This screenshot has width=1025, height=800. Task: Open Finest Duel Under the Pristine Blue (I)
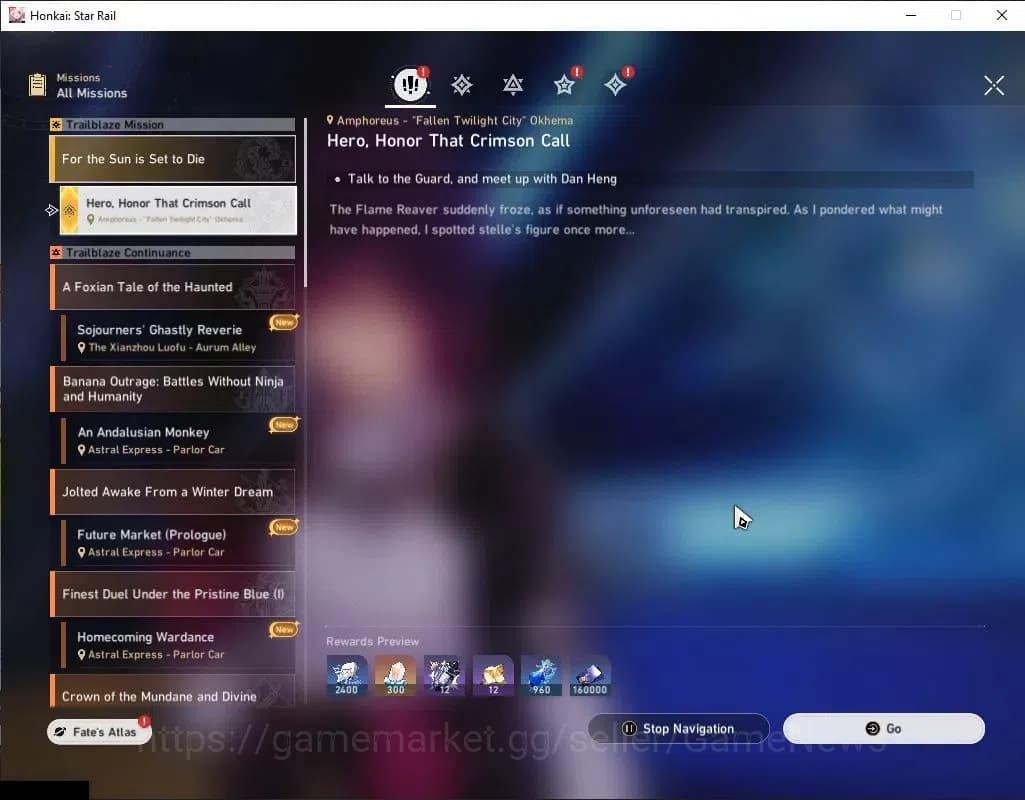(173, 594)
